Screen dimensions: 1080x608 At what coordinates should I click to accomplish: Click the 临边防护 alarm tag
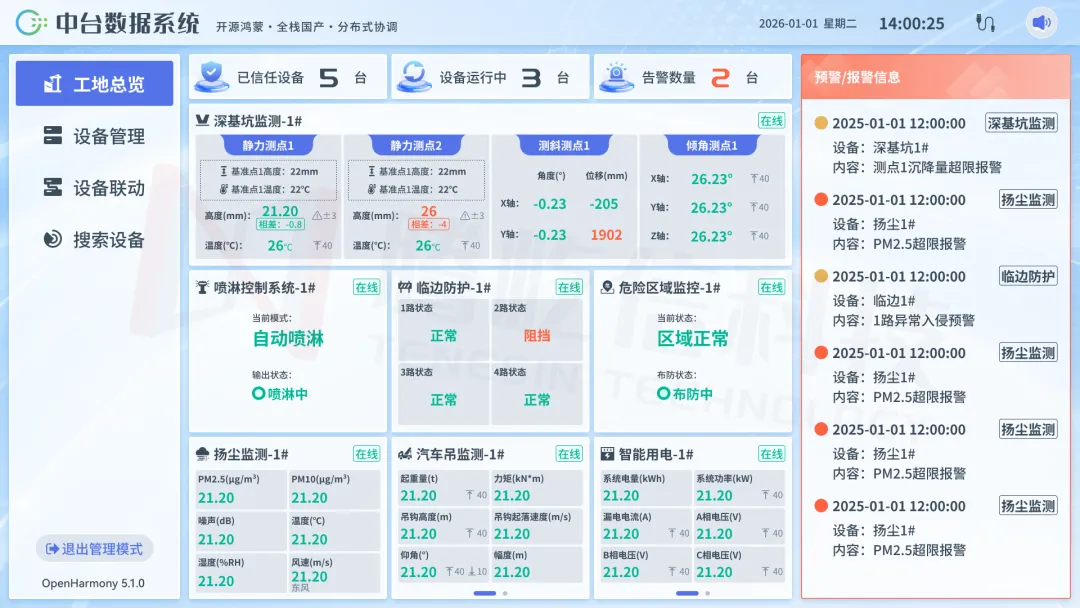click(1028, 276)
